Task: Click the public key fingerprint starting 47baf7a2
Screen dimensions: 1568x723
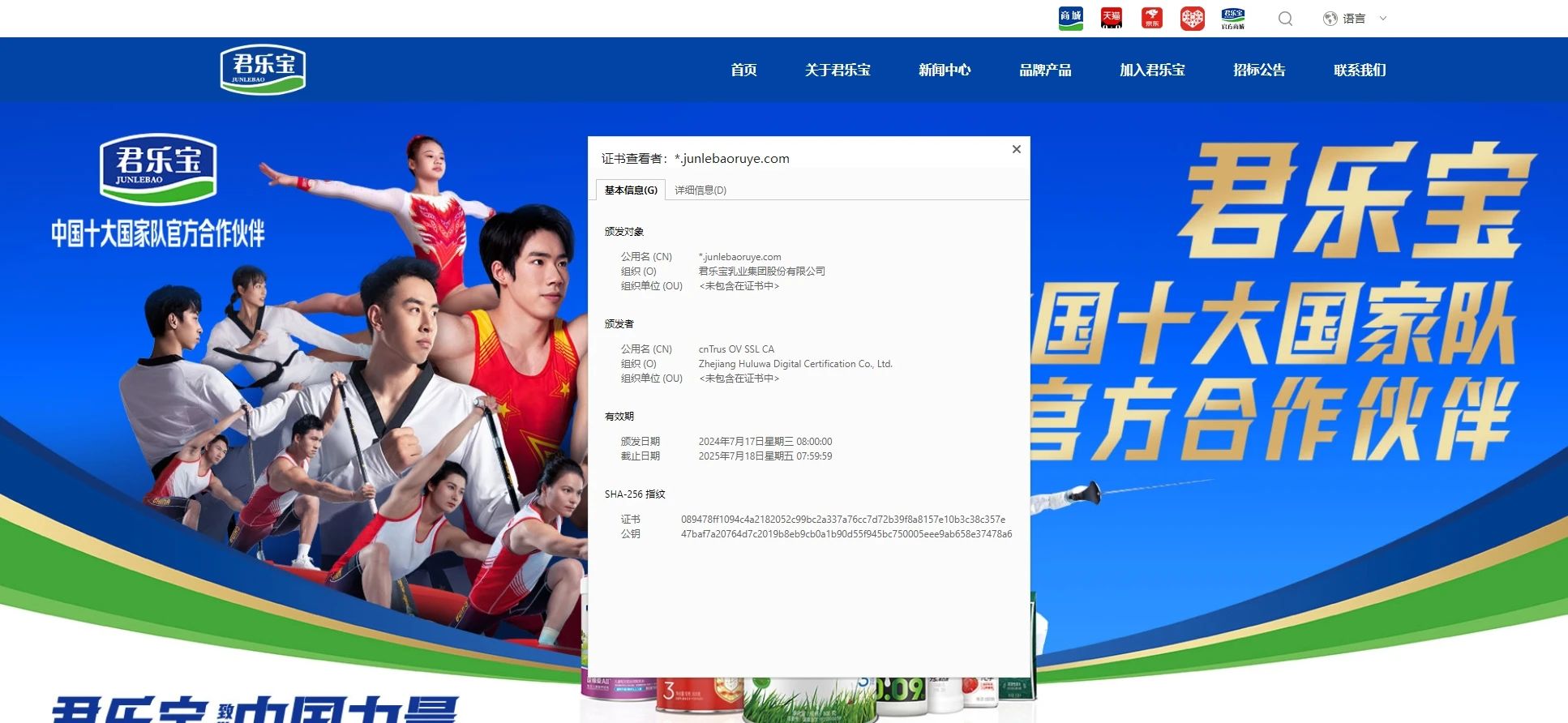Action: (846, 534)
